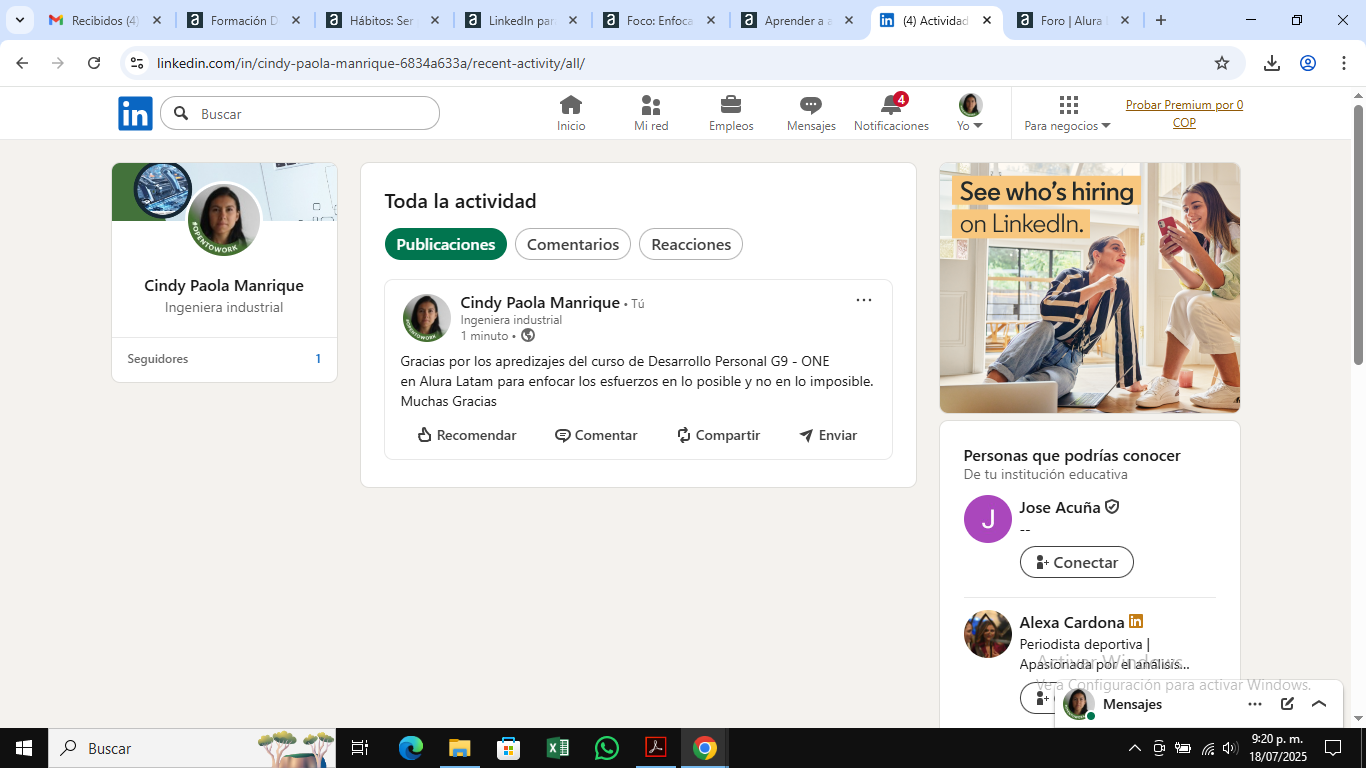Image resolution: width=1366 pixels, height=768 pixels.
Task: Launch Microsoft Edge from taskbar
Action: (410, 748)
